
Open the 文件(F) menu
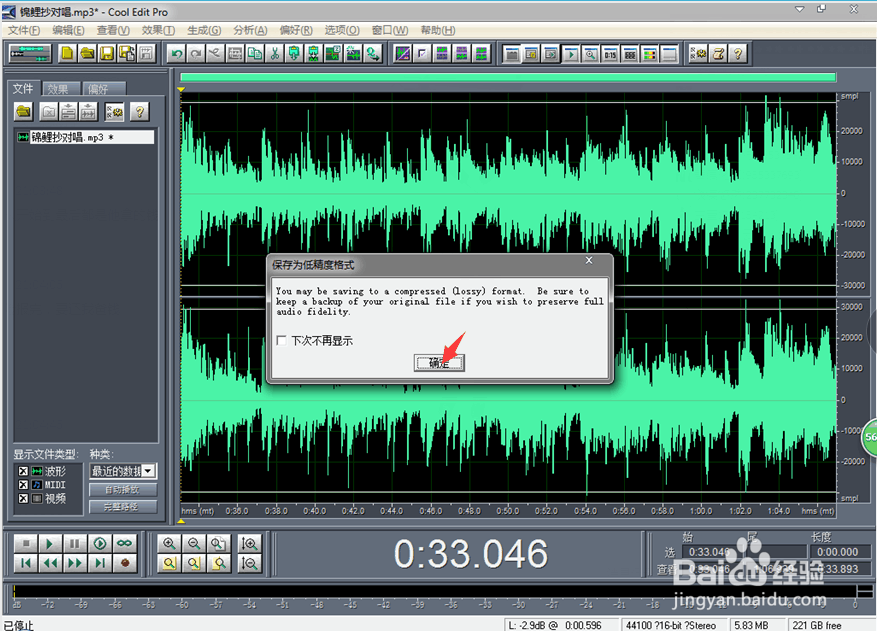point(23,30)
